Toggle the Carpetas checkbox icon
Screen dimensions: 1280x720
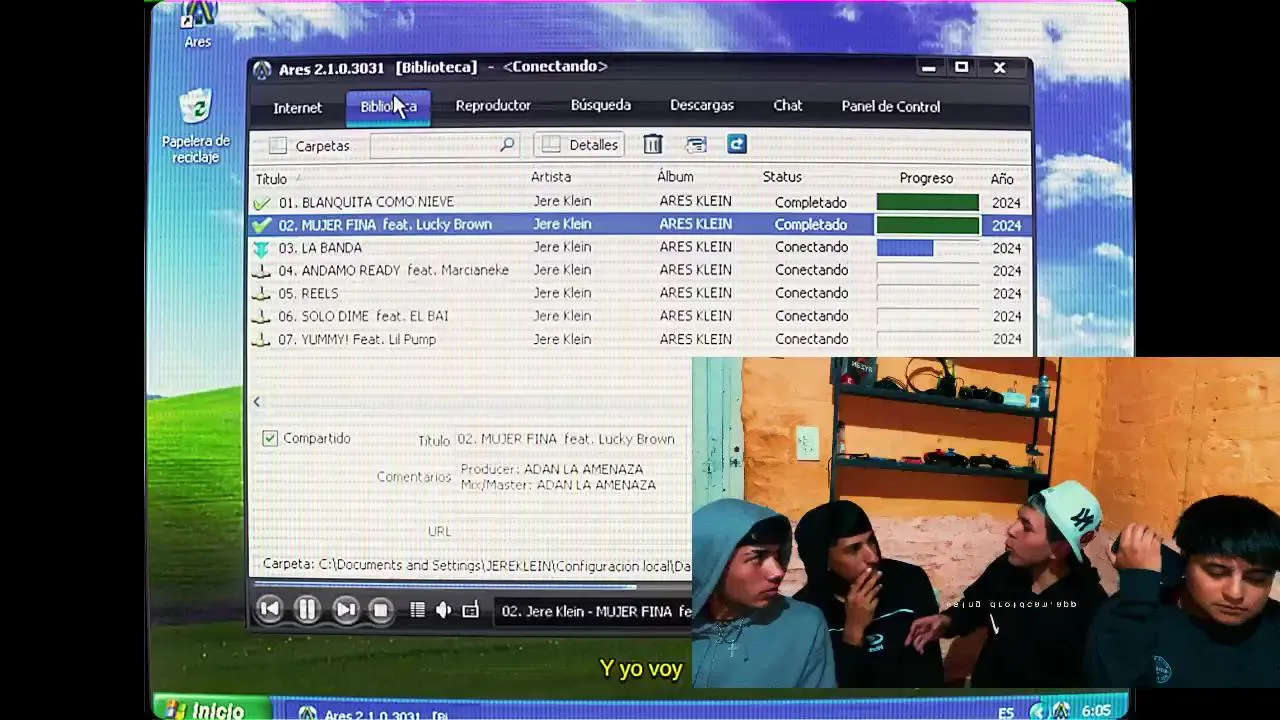click(x=278, y=146)
